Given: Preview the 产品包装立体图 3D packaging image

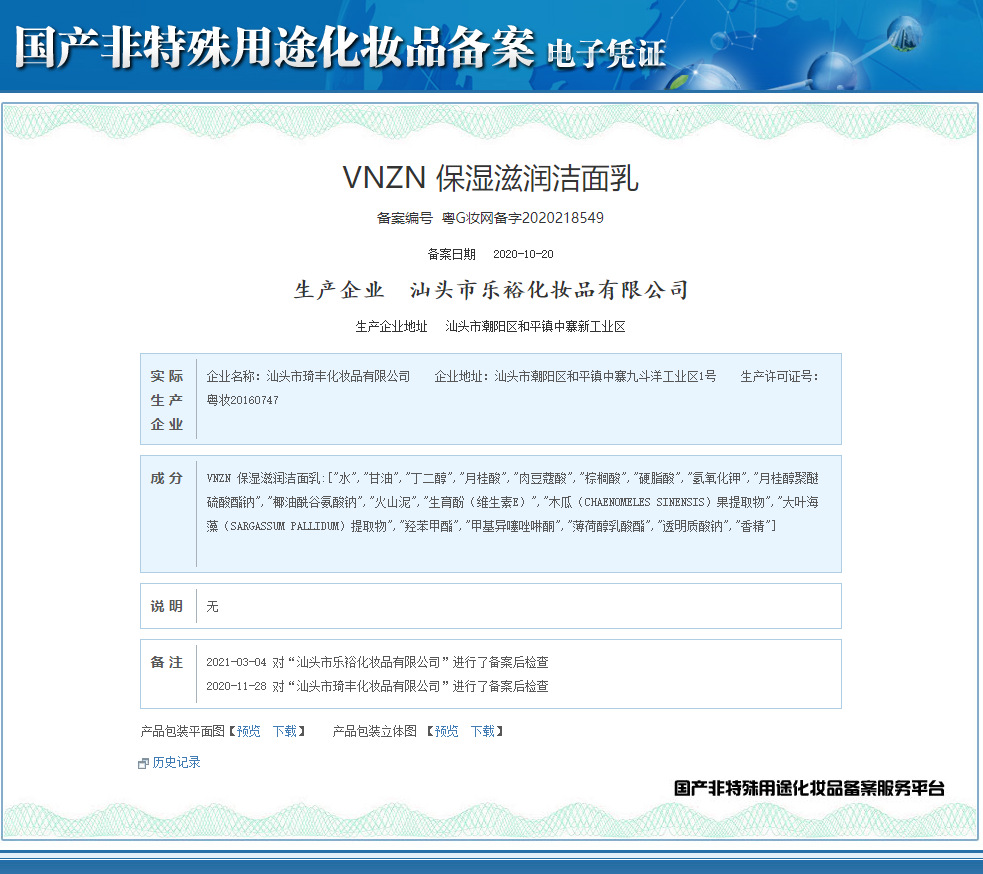Looking at the screenshot, I should coord(446,731).
